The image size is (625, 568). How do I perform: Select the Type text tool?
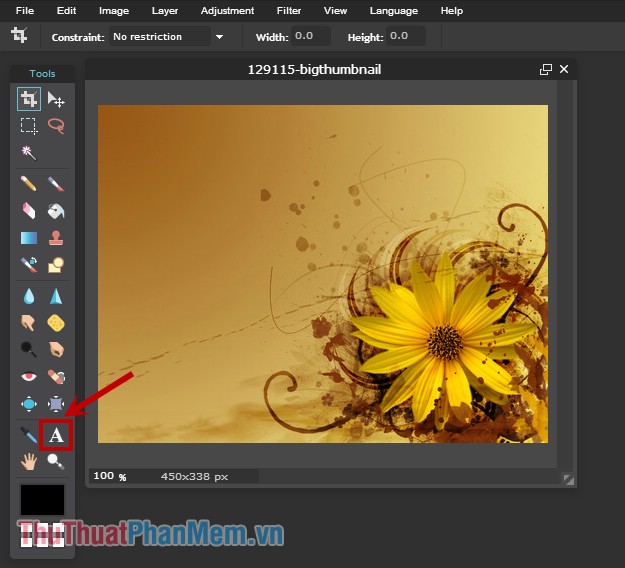56,435
